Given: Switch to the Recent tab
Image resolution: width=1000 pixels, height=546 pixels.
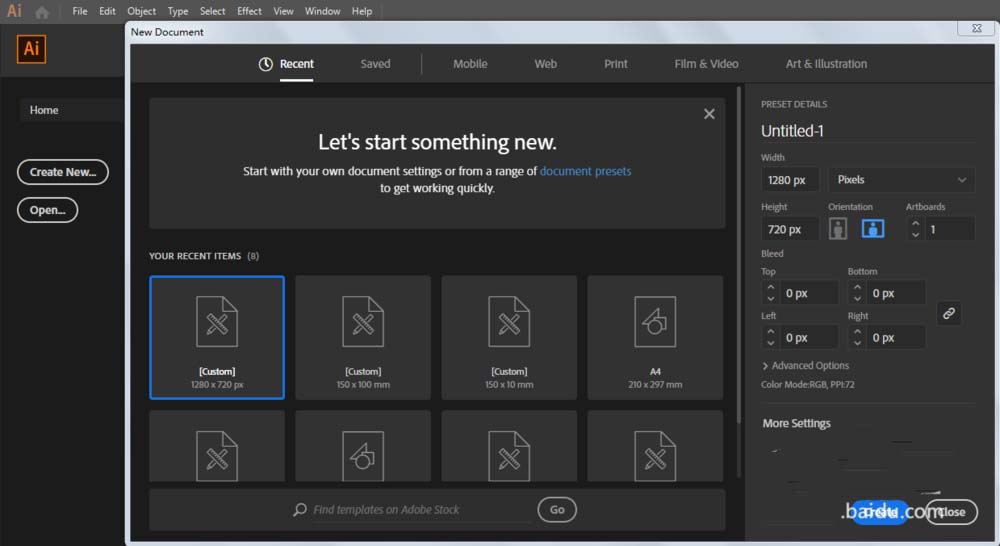Looking at the screenshot, I should click(x=297, y=64).
